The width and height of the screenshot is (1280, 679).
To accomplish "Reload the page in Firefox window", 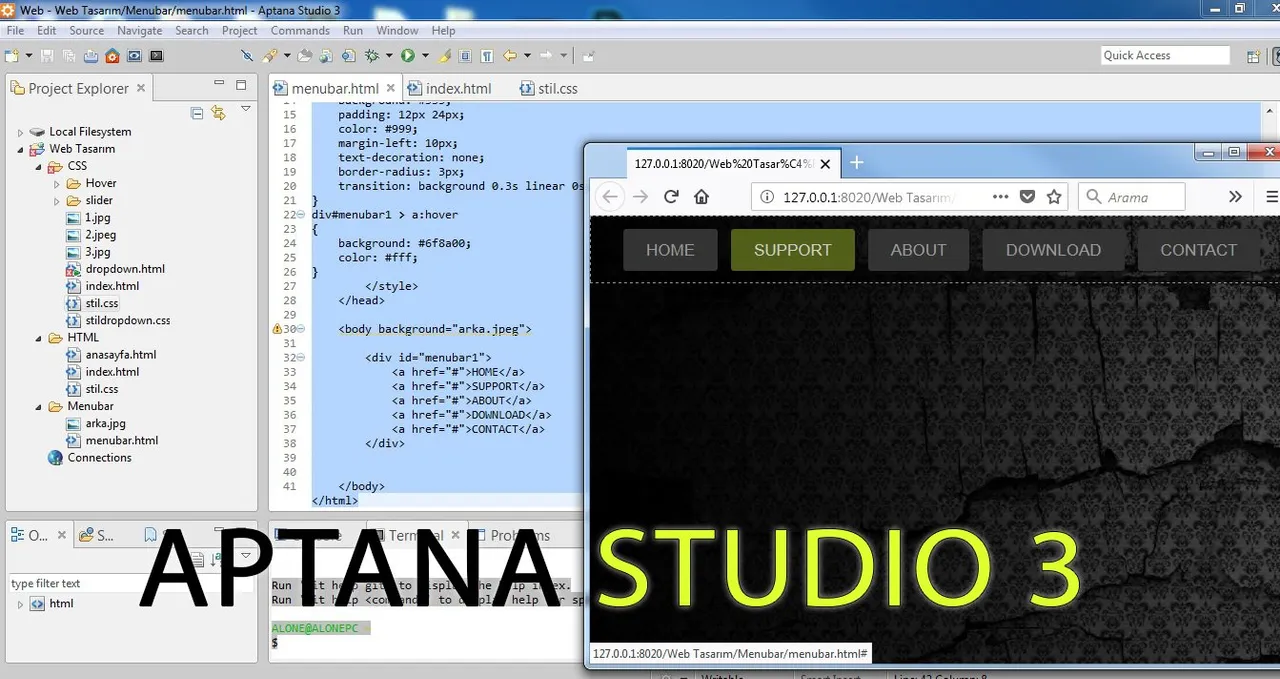I will click(671, 197).
